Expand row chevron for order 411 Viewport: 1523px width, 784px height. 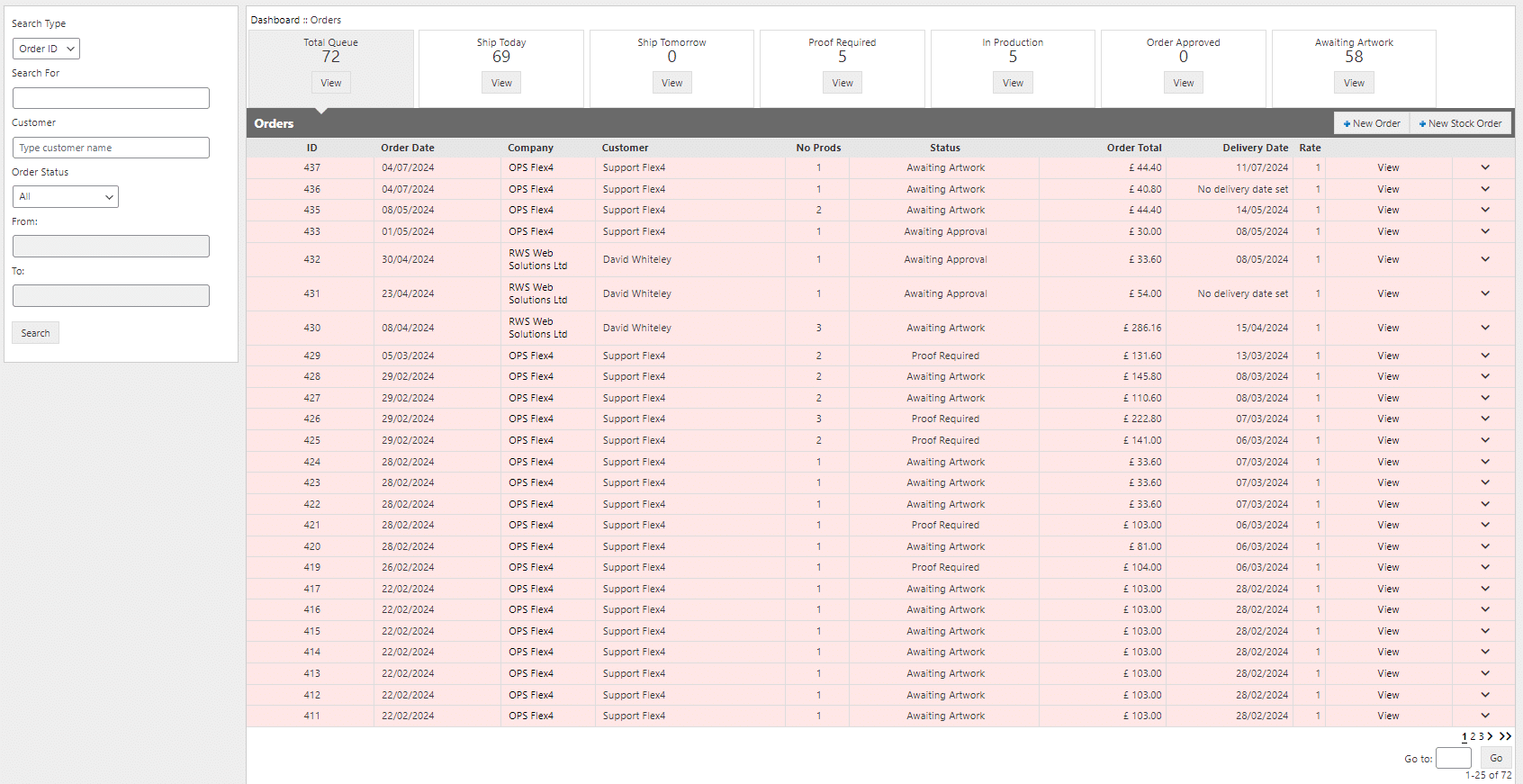(x=1484, y=716)
